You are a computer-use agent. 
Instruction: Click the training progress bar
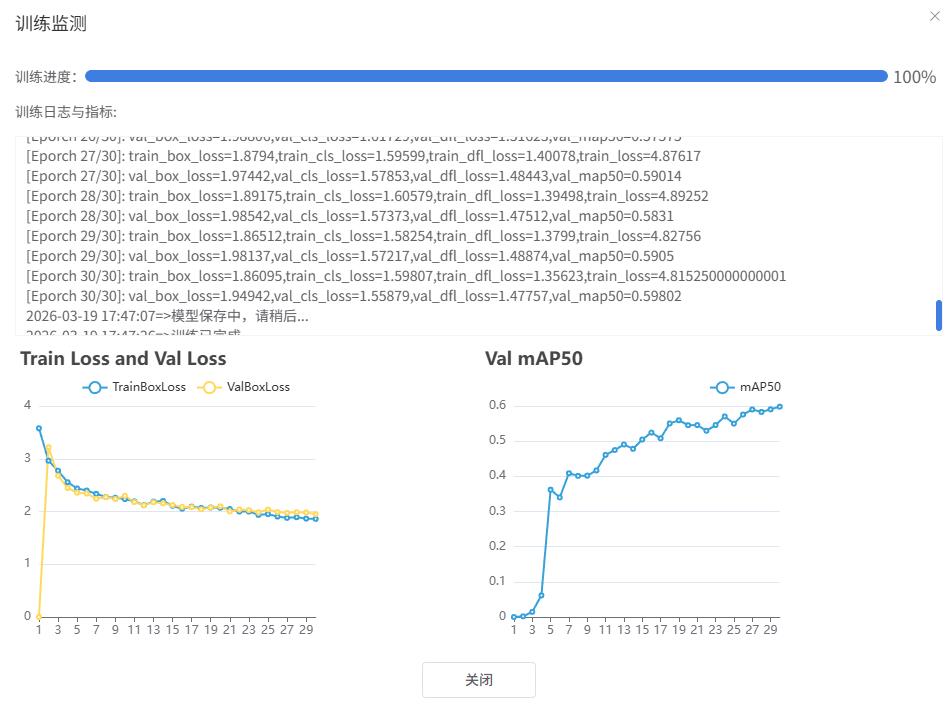coord(486,76)
